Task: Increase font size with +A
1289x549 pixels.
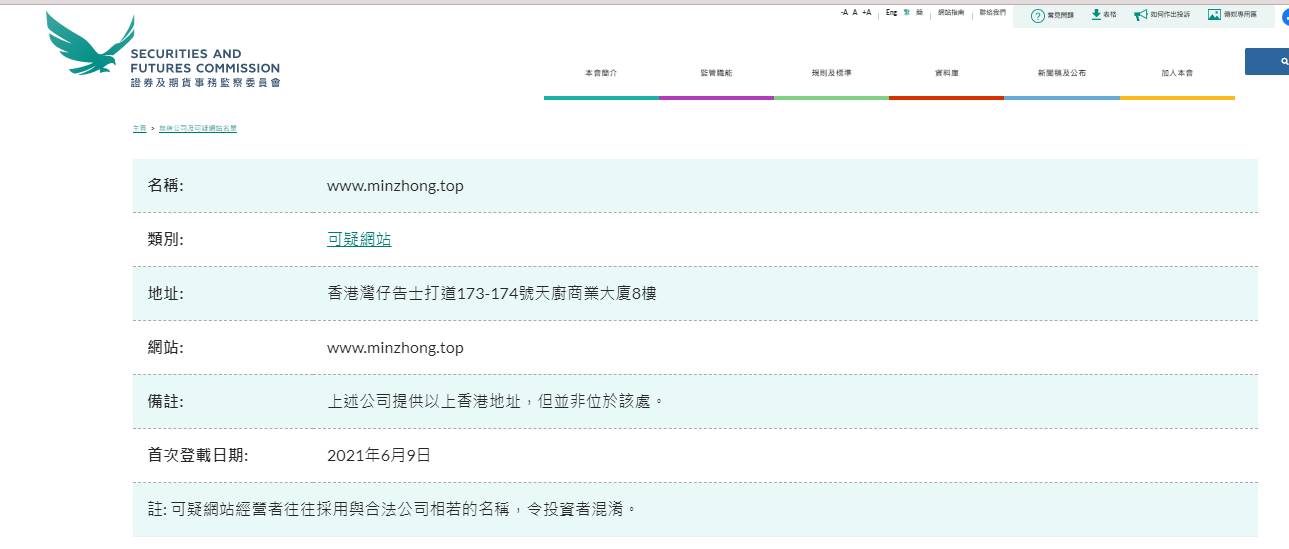Action: (x=866, y=13)
